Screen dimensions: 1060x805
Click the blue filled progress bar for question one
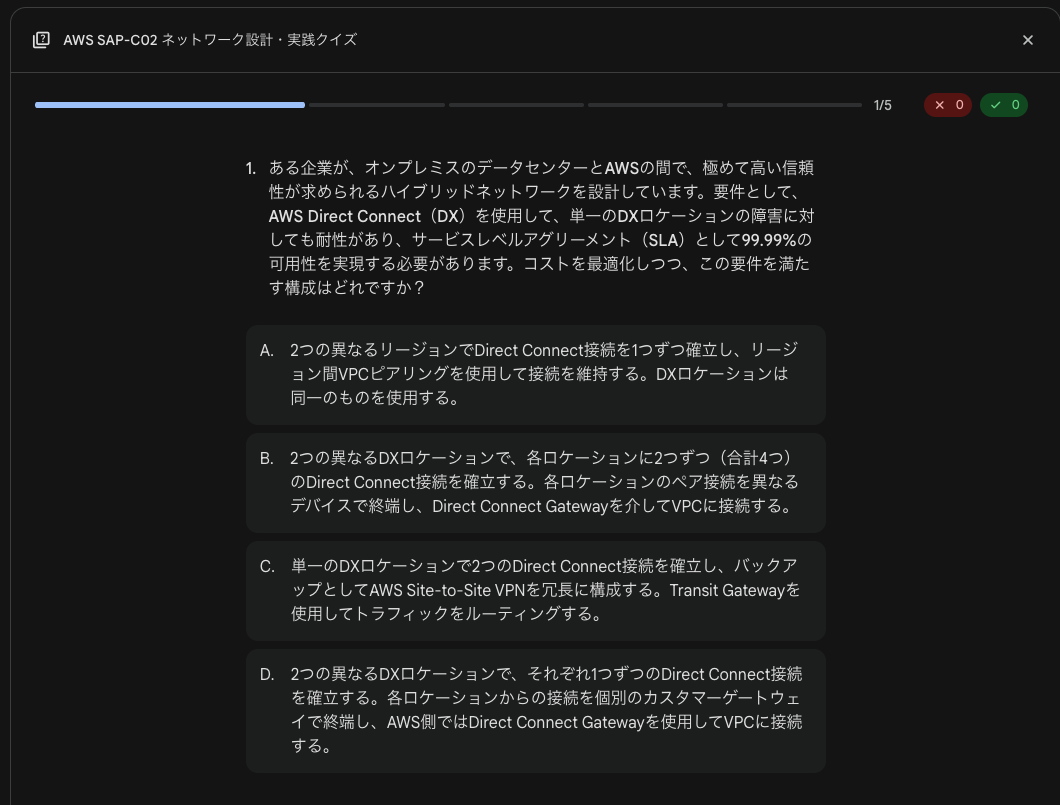[170, 105]
